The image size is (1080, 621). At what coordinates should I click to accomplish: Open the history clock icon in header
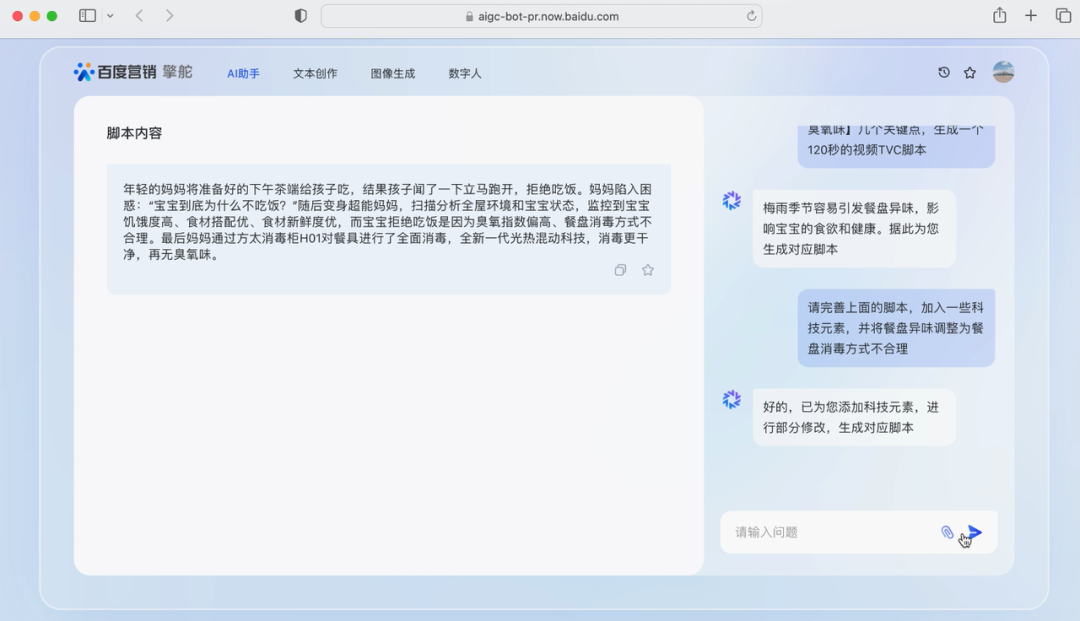pos(943,73)
